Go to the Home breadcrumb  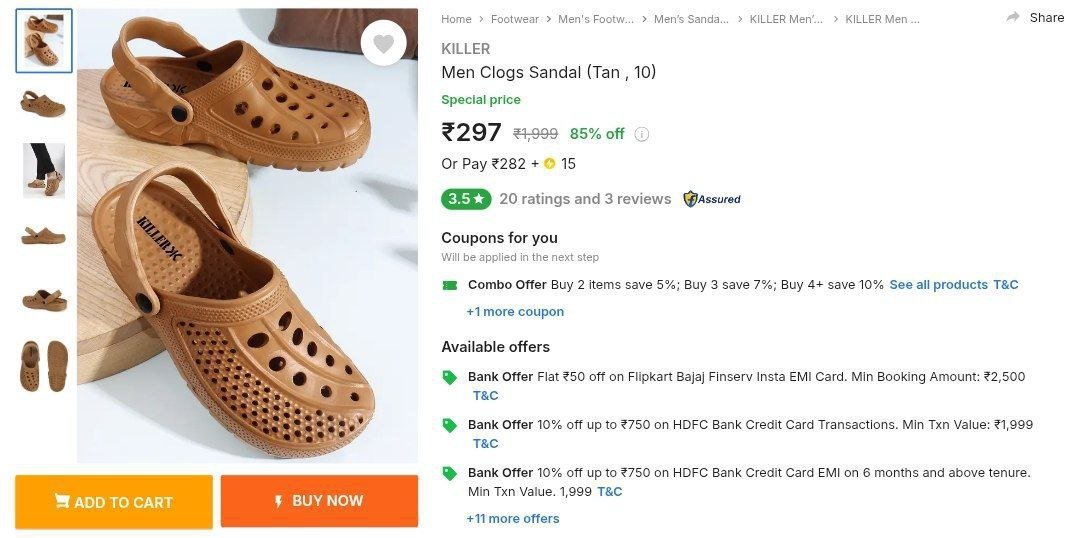456,19
